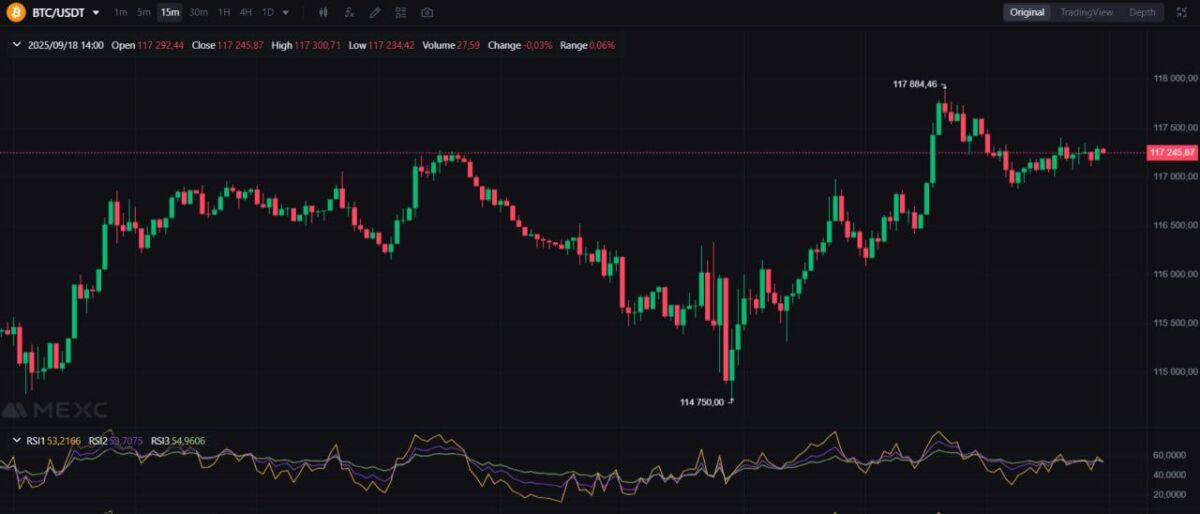1200x514 pixels.
Task: Click the current price tag 117 245,87
Action: (1172, 152)
